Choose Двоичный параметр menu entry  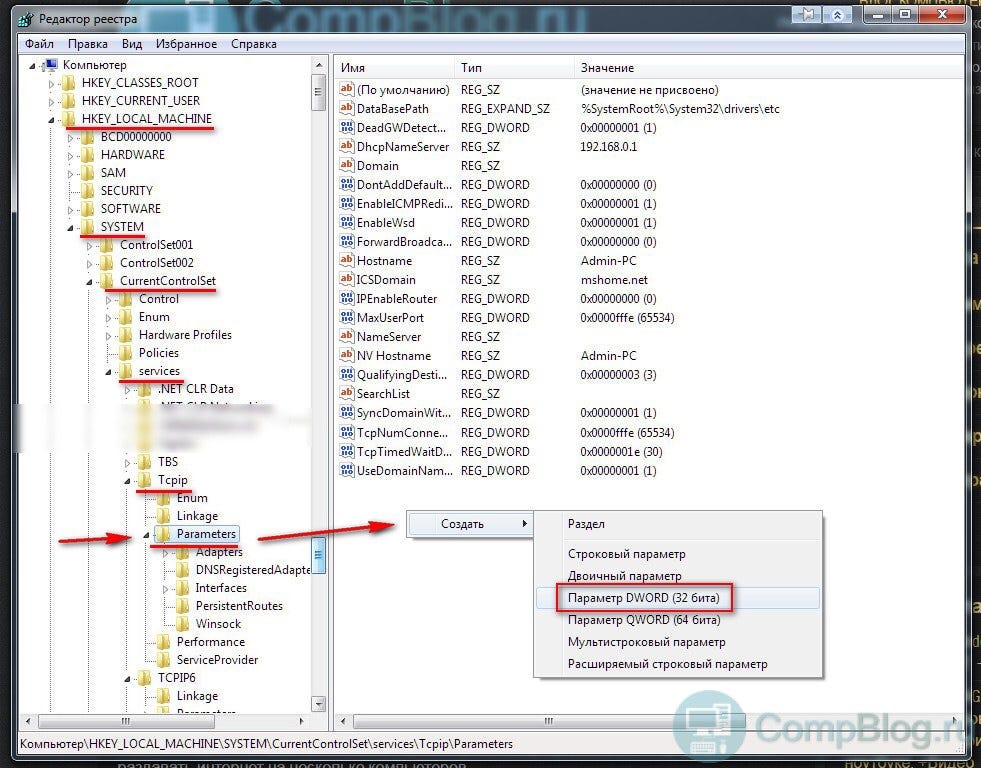click(x=678, y=576)
